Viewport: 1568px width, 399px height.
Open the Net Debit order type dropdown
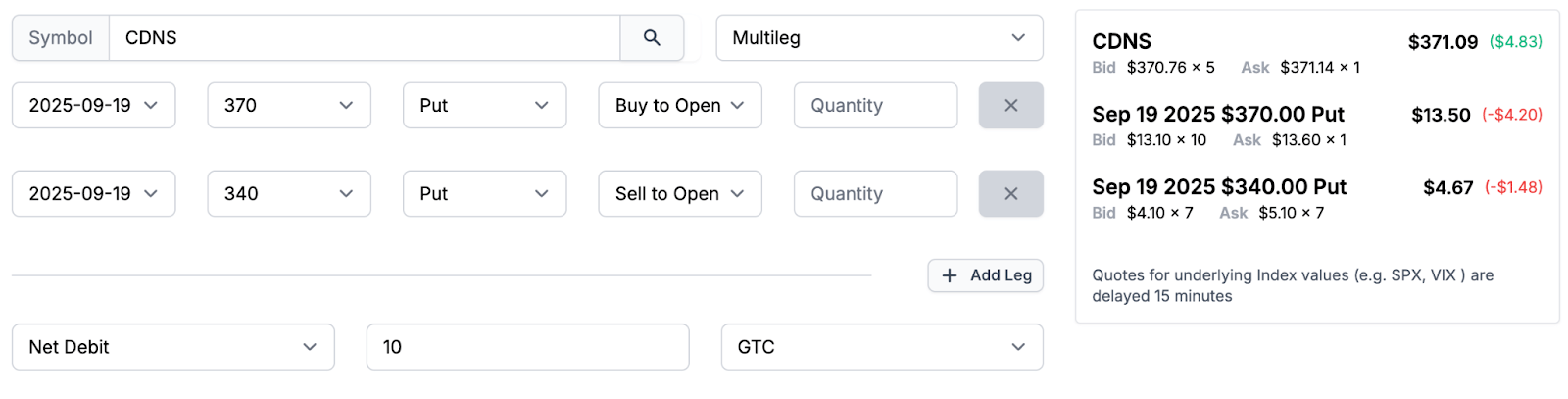(x=173, y=347)
